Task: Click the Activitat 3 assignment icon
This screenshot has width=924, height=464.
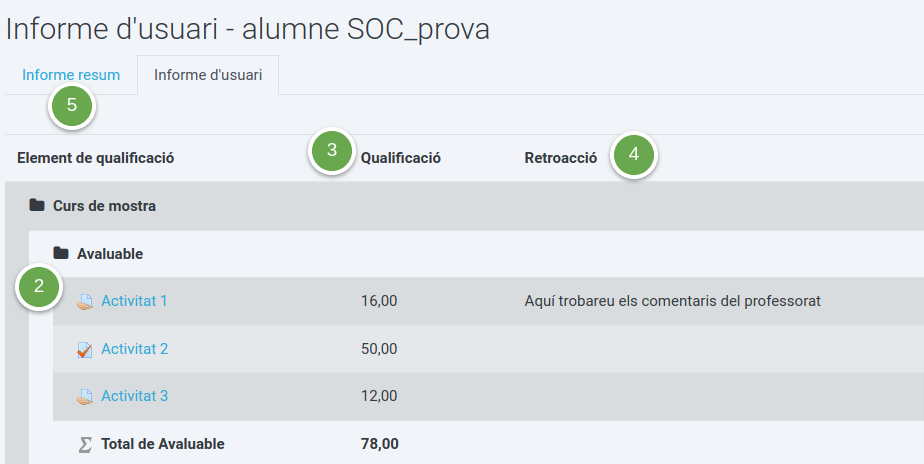Action: click(x=85, y=396)
